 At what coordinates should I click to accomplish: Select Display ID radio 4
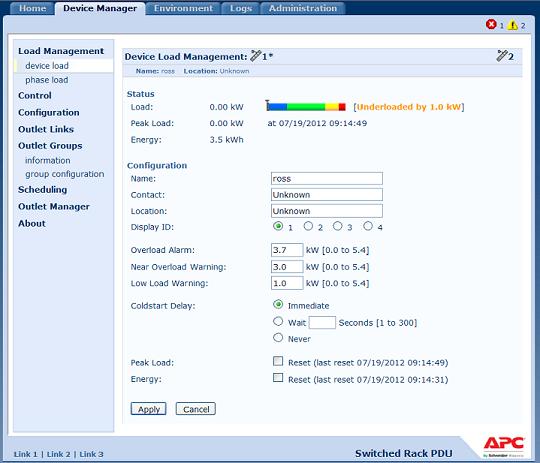point(368,226)
